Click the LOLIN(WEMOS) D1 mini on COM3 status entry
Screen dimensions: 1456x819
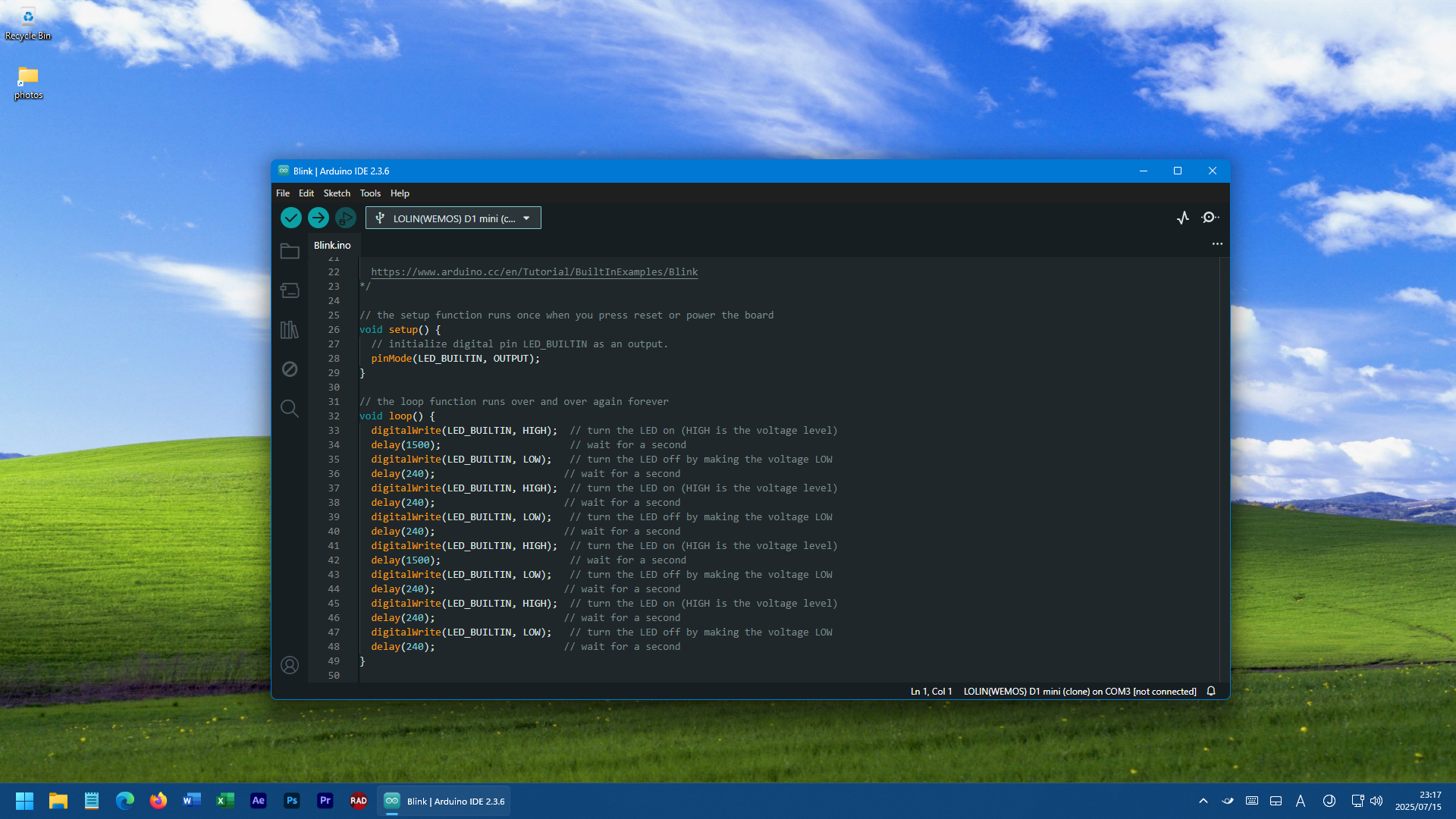click(1080, 692)
